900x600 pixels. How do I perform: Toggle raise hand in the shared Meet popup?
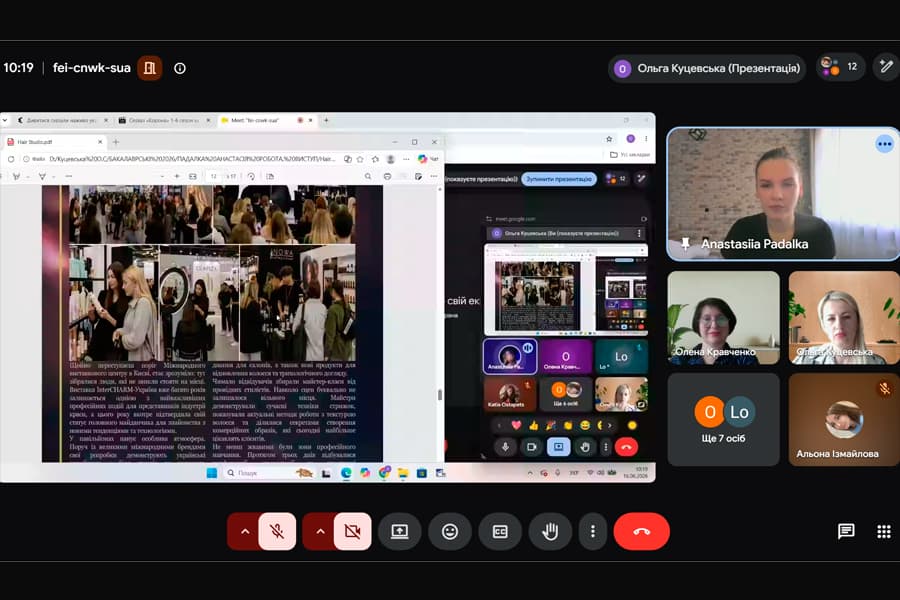pyautogui.click(x=585, y=447)
